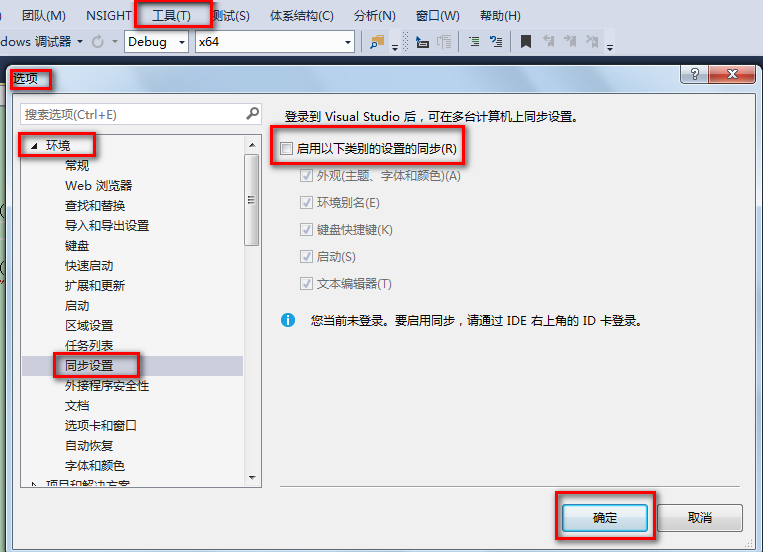The width and height of the screenshot is (763, 552).
Task: Enable the sync settings for categories checkbox
Action: click(287, 148)
